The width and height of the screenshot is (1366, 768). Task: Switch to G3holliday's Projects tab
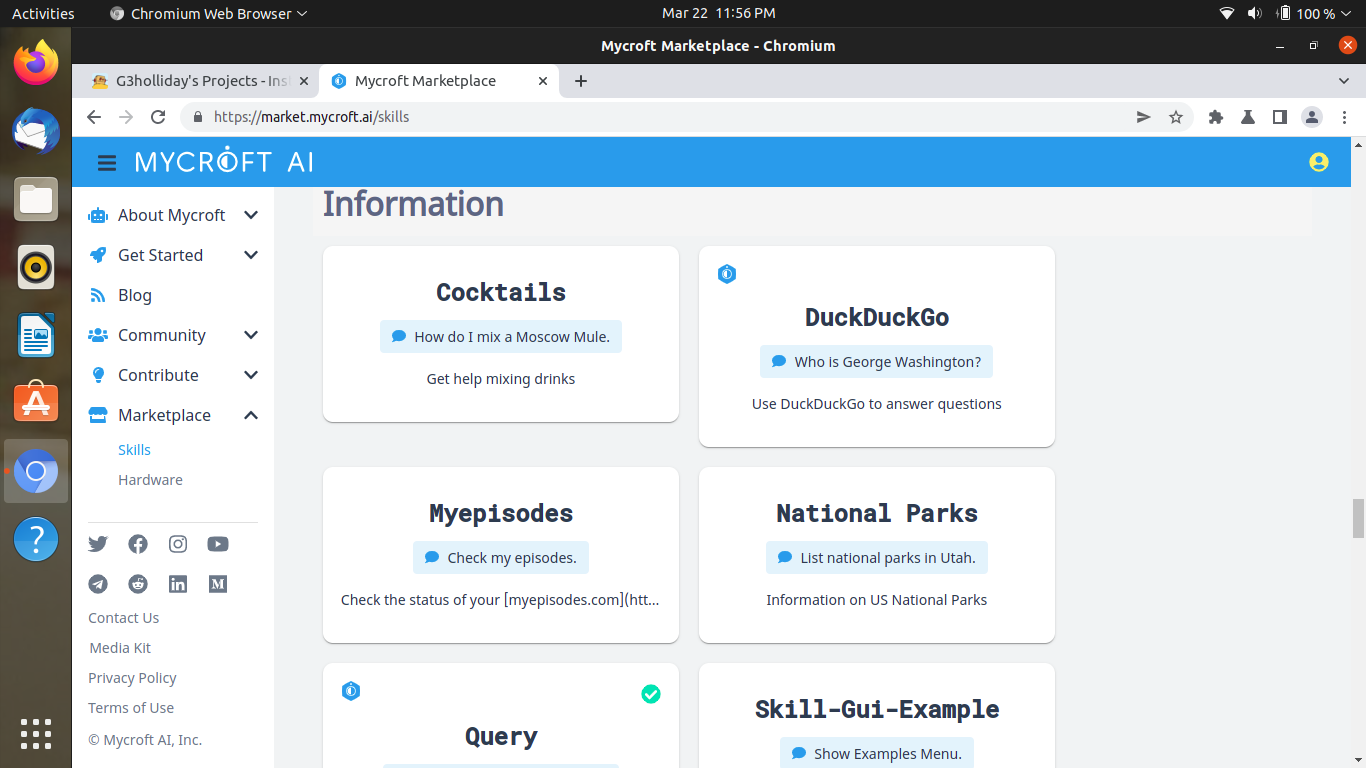point(200,81)
